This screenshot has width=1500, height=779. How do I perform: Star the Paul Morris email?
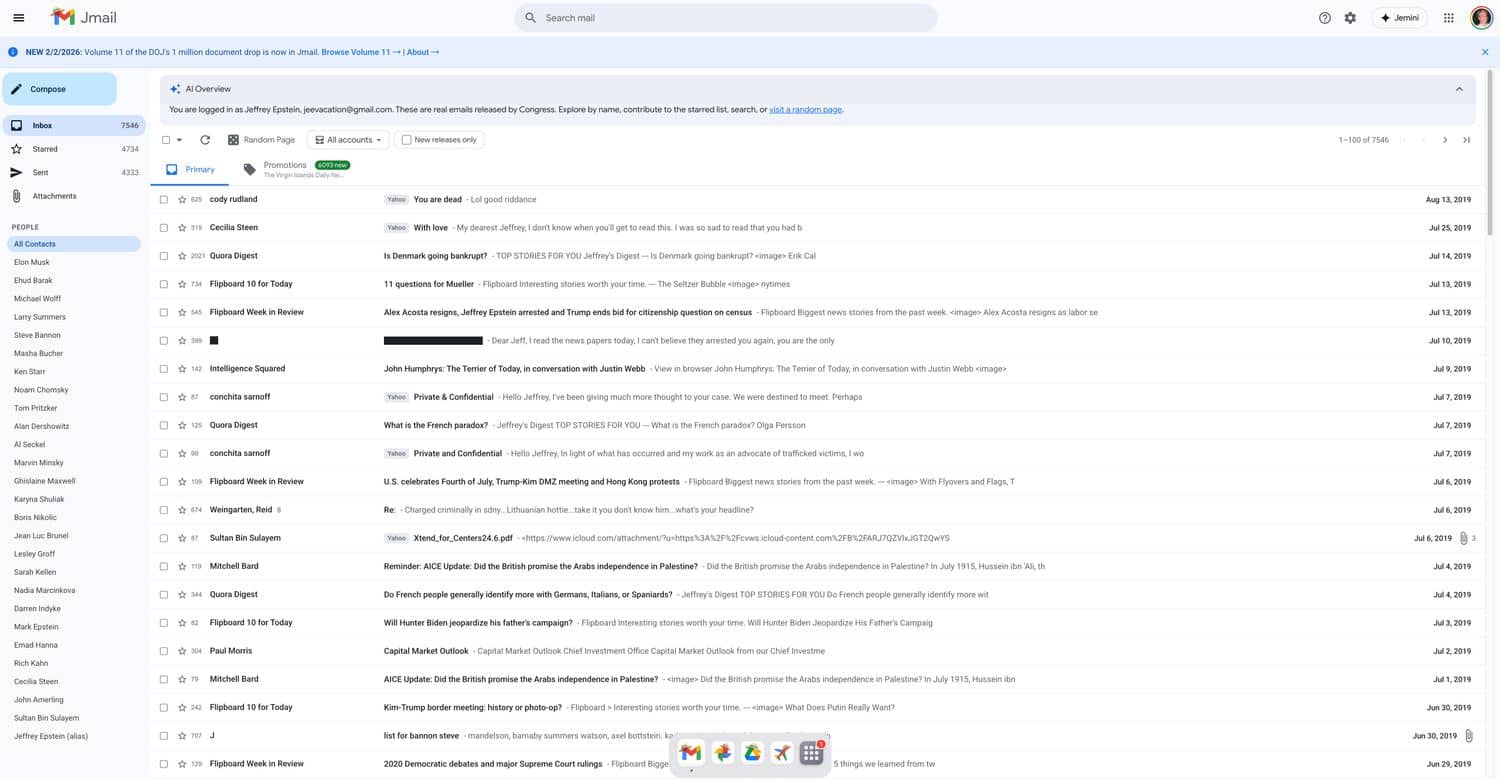[x=182, y=651]
